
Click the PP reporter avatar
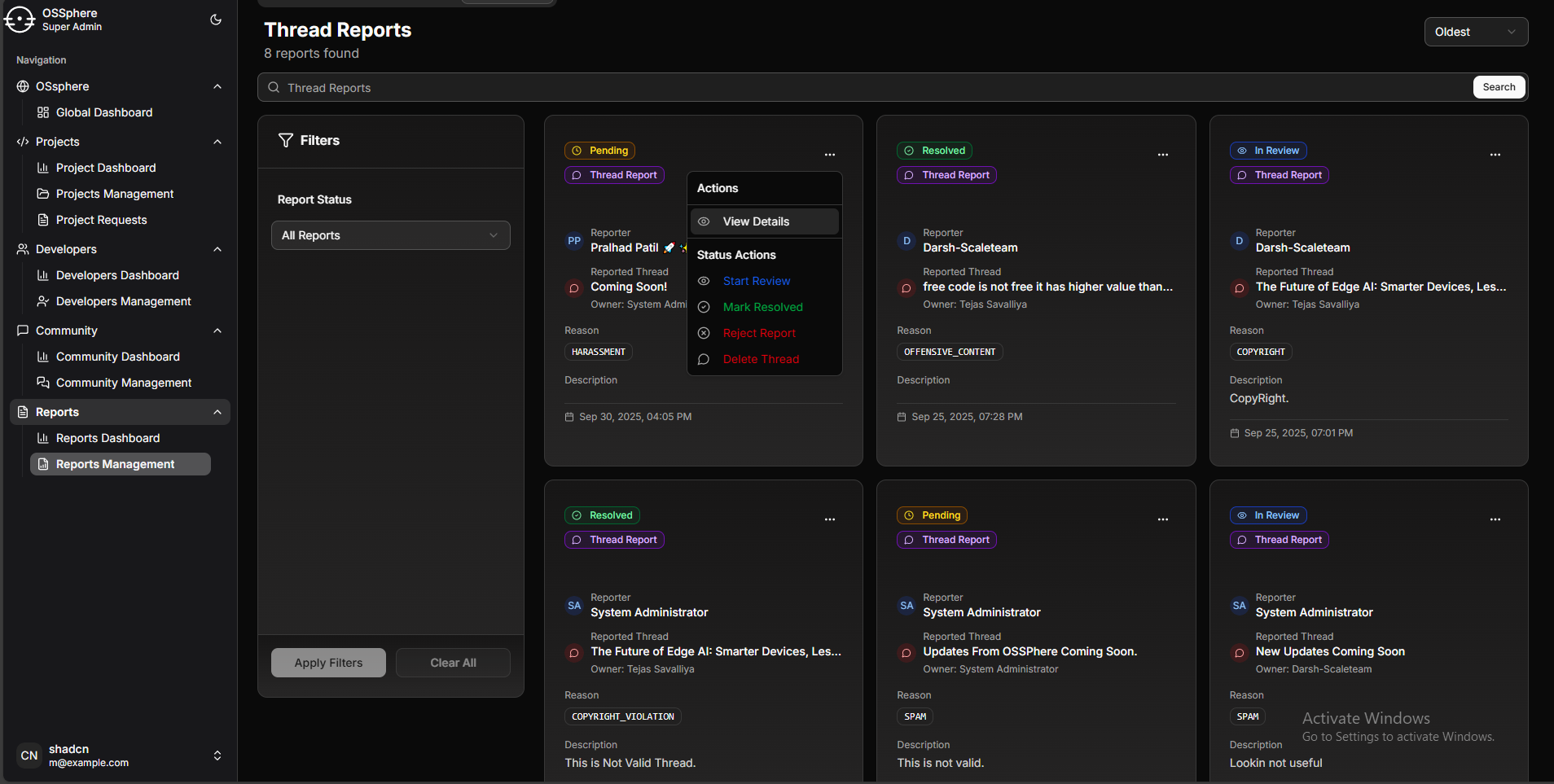574,241
